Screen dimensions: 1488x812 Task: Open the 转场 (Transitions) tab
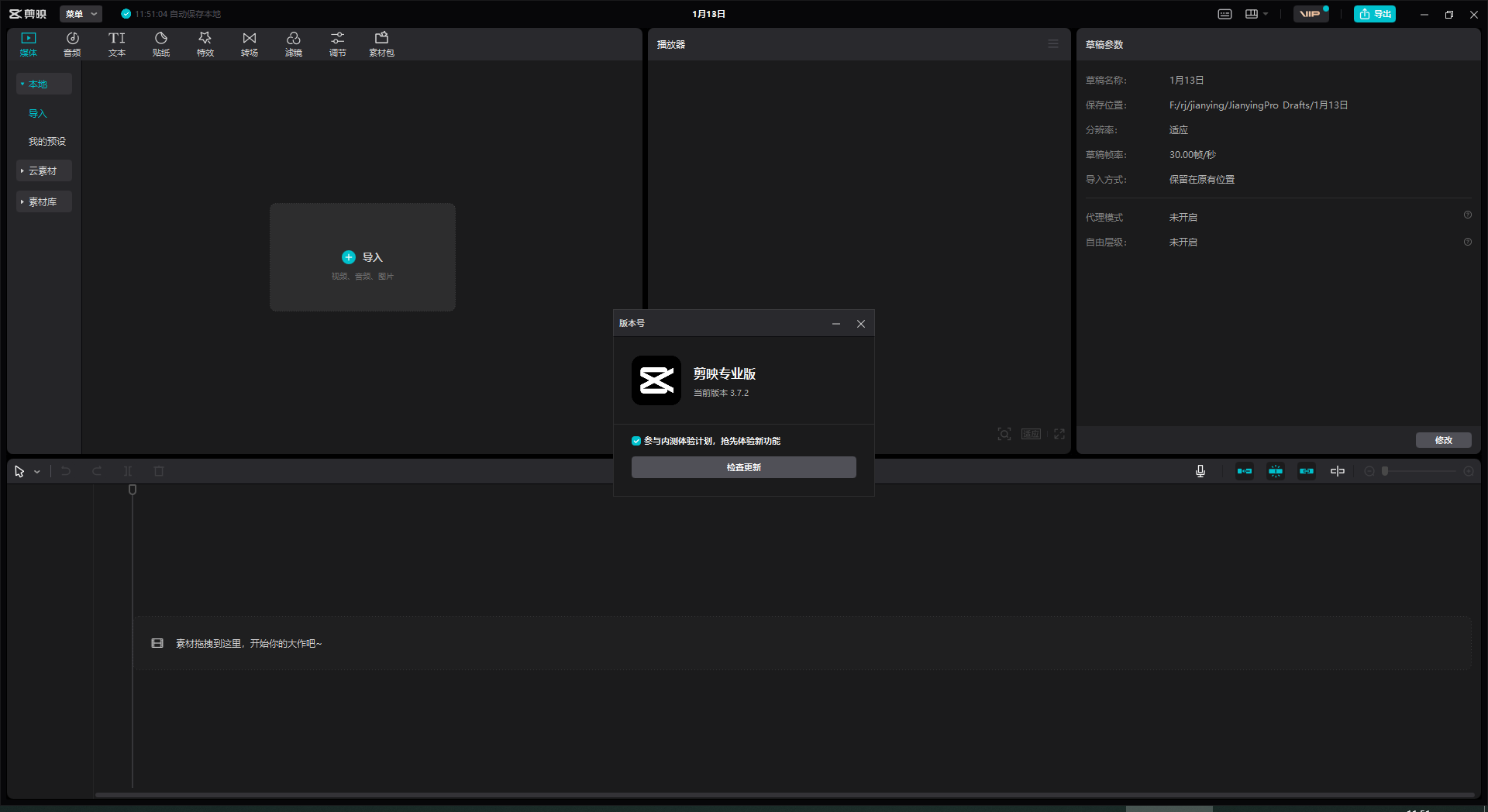pyautogui.click(x=250, y=44)
